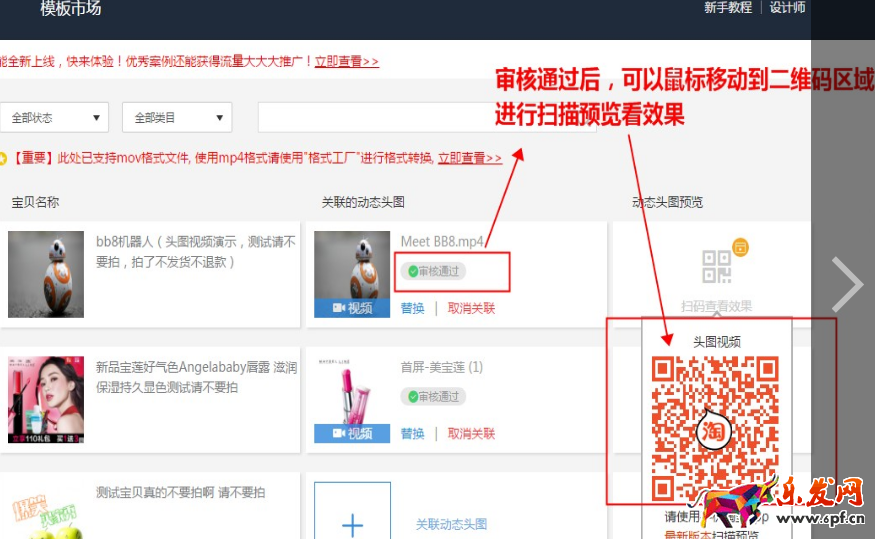Click 取消关联 for Meet BB8.mp4
Image resolution: width=875 pixels, height=539 pixels.
point(471,309)
